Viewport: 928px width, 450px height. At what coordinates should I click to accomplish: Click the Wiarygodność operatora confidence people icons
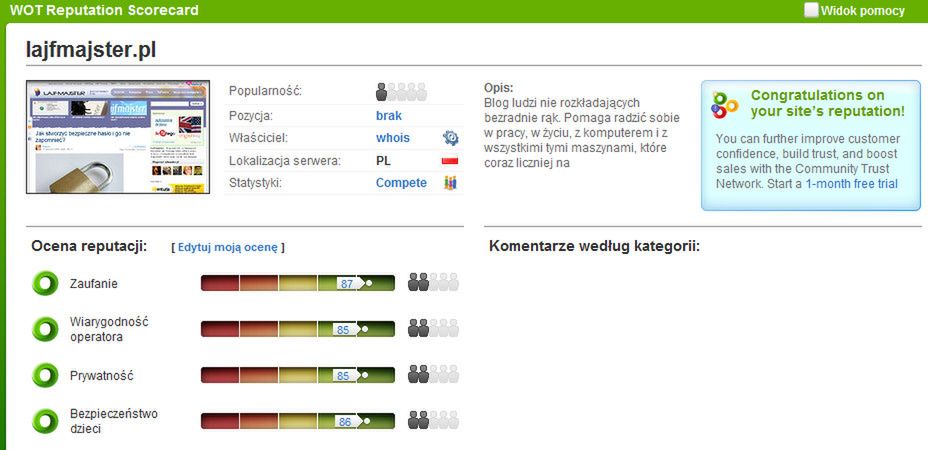(x=433, y=328)
